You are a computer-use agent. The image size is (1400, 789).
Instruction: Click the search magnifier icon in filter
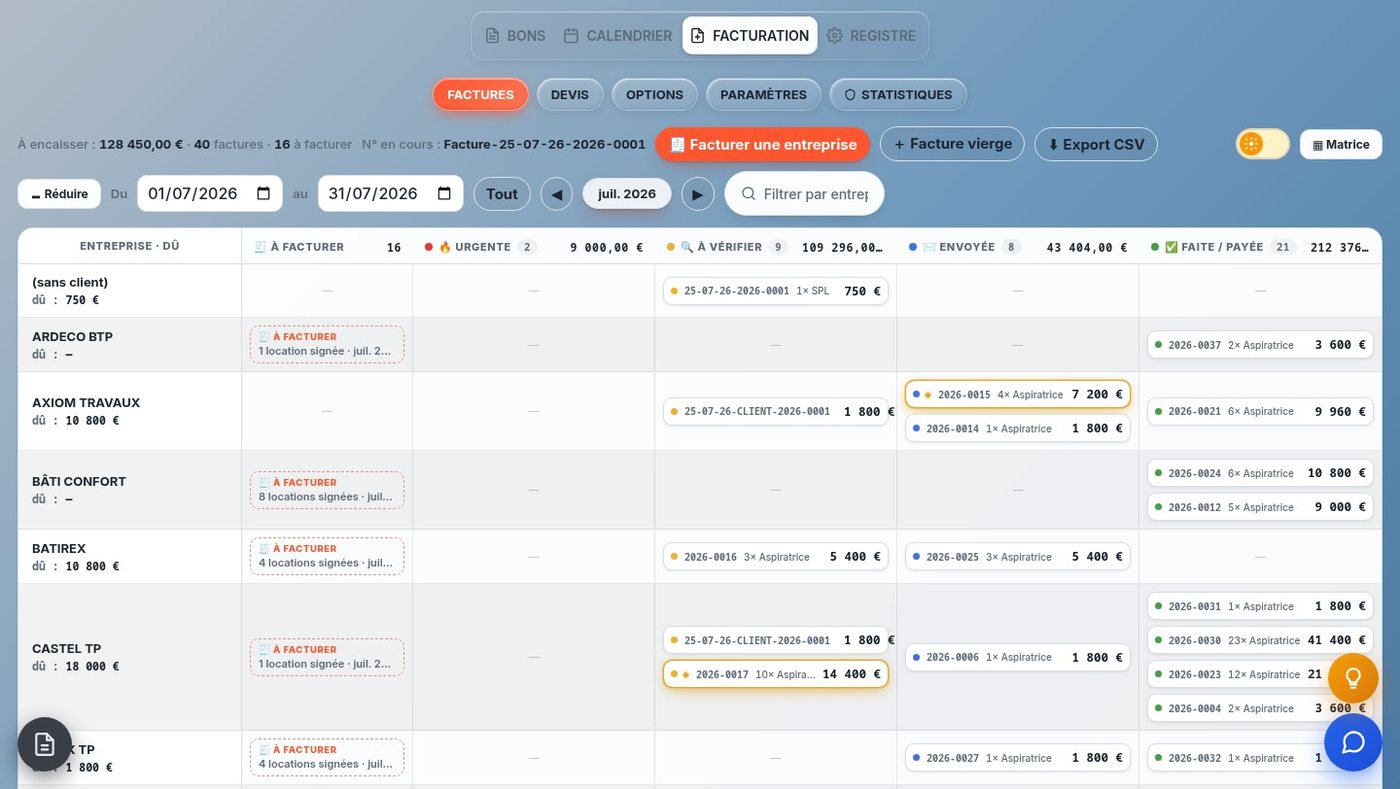(748, 194)
